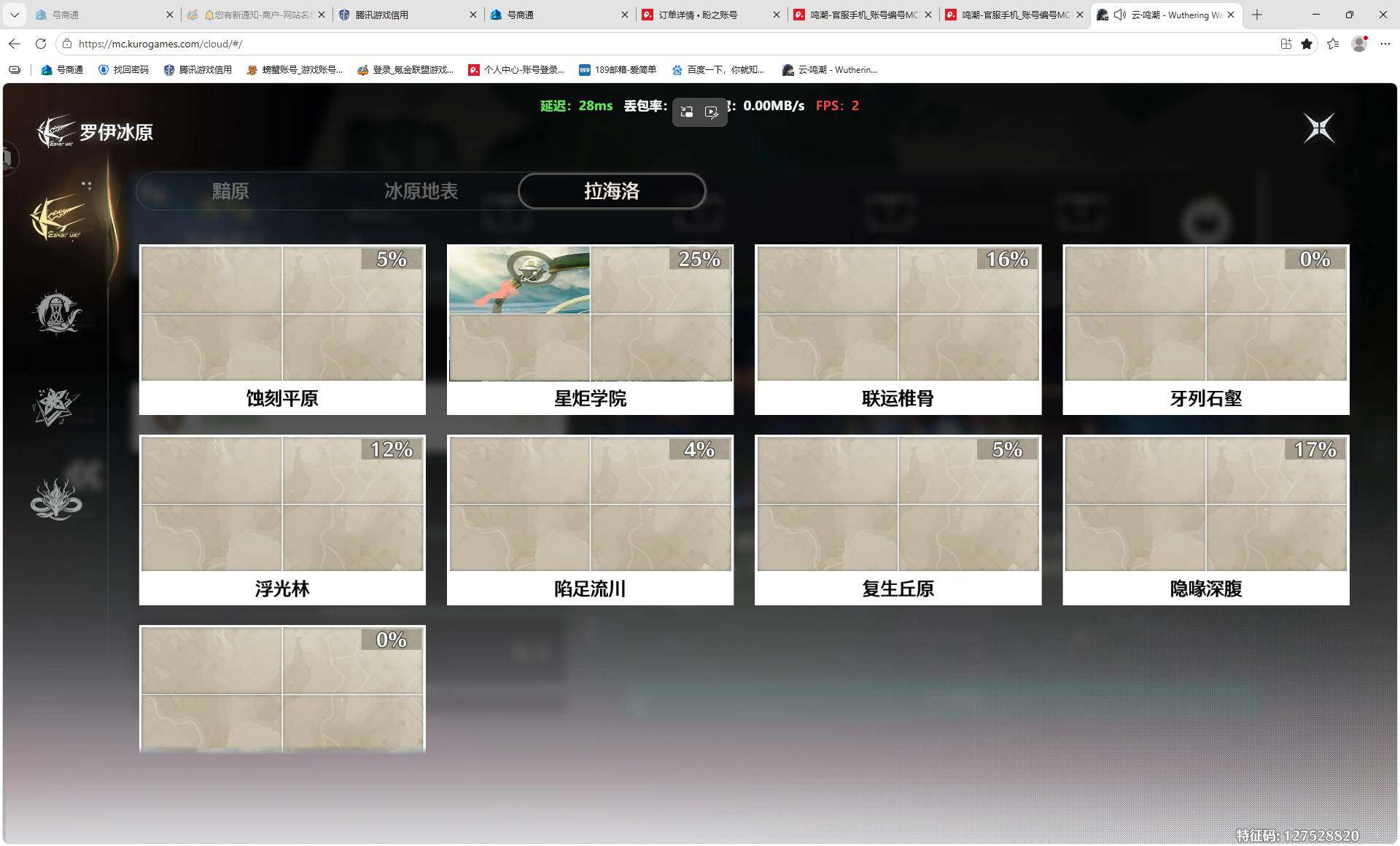Image resolution: width=1400 pixels, height=846 pixels.
Task: Open the browser settings and more menu
Action: pyautogui.click(x=1385, y=44)
